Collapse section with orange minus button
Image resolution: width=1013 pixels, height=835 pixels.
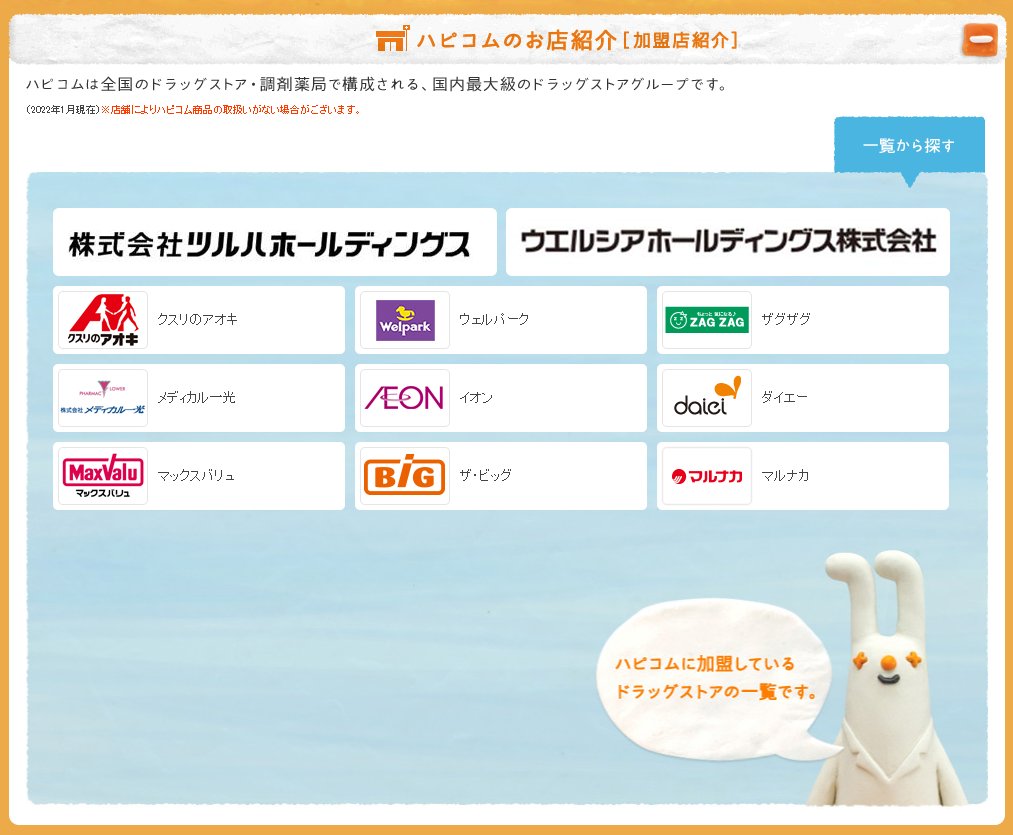click(979, 39)
